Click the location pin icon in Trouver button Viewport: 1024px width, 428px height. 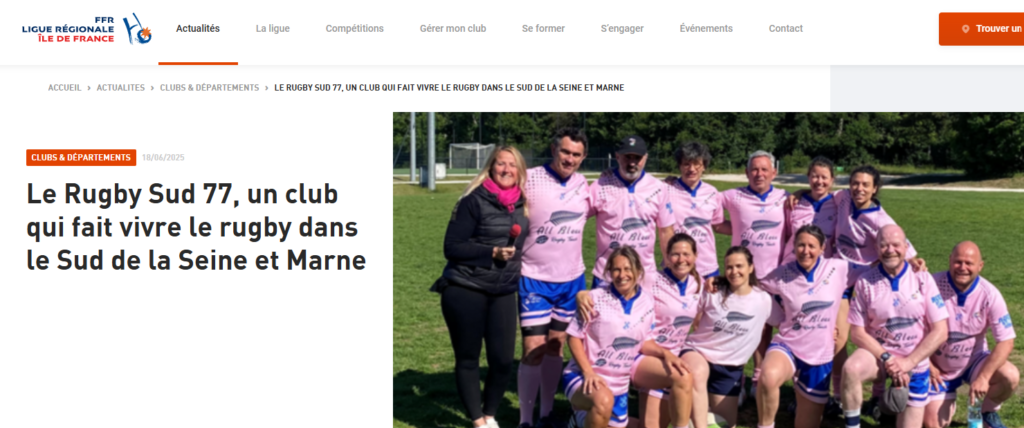pos(965,29)
